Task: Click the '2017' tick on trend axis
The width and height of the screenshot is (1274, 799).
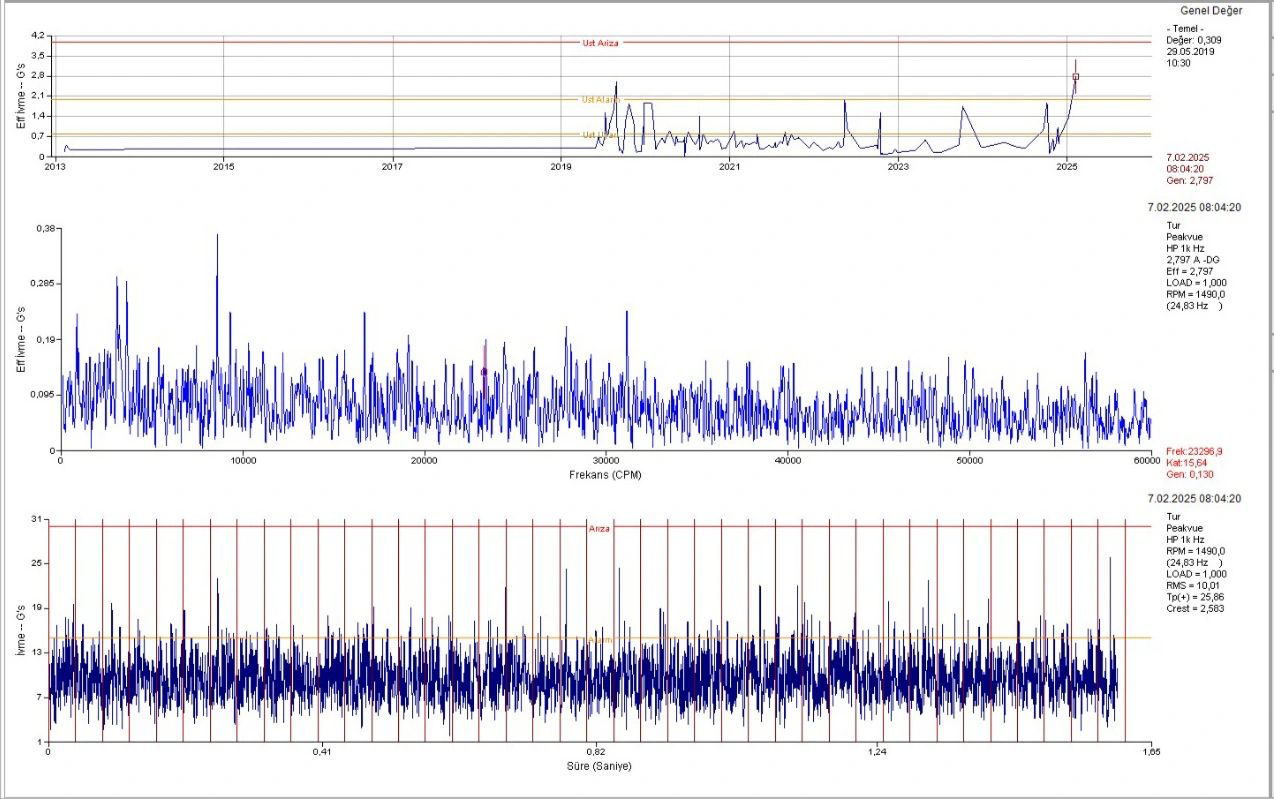Action: click(x=392, y=167)
